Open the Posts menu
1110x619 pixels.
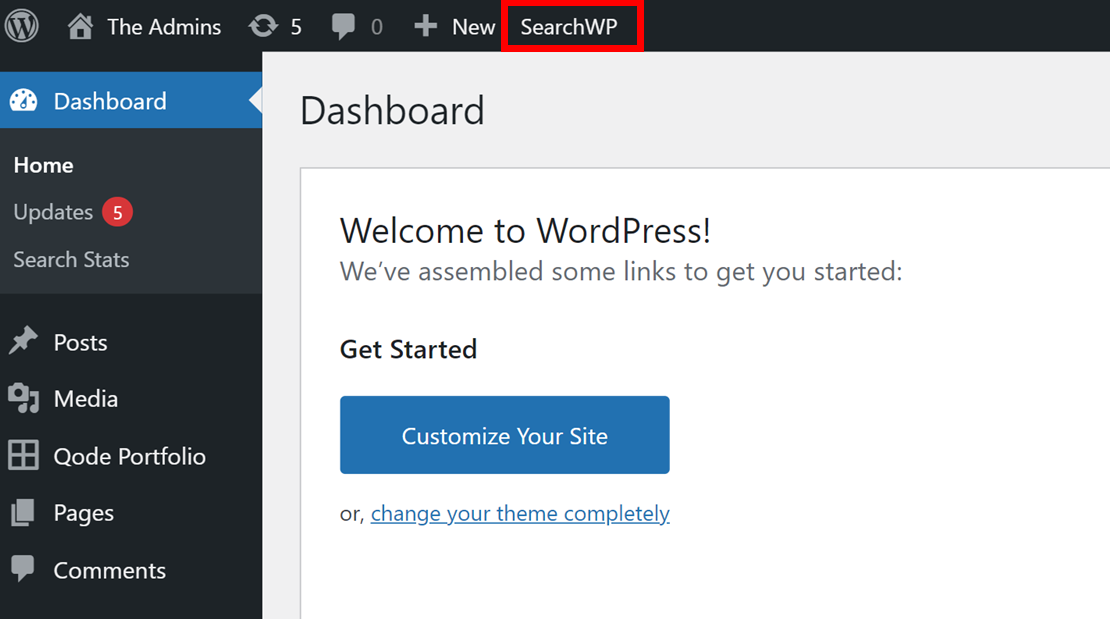coord(81,343)
